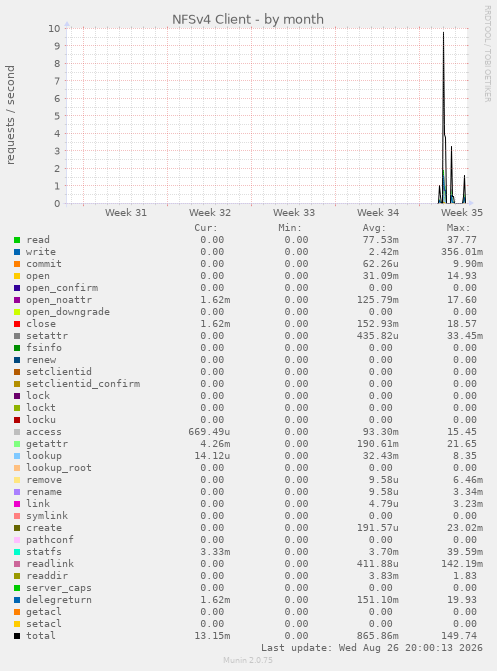Click the Avg column header

coord(374,228)
